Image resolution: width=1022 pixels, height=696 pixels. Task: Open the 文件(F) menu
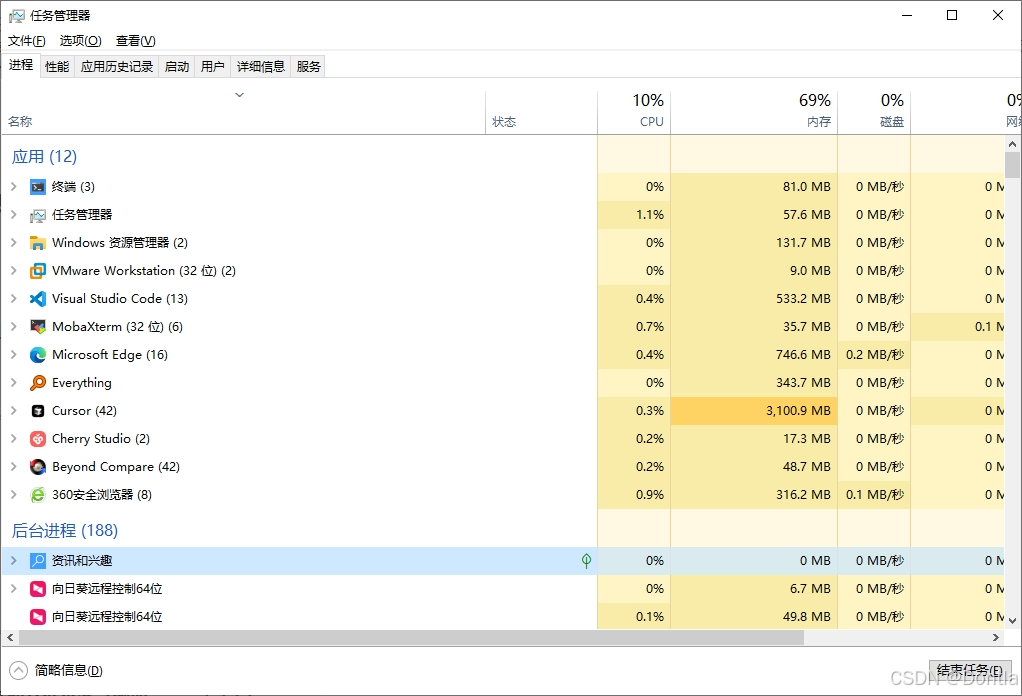tap(27, 41)
